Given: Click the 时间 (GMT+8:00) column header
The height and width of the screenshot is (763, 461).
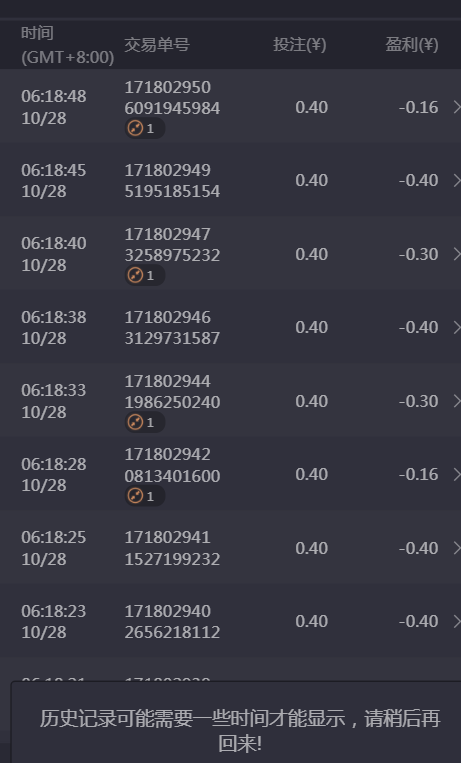Looking at the screenshot, I should point(68,45).
